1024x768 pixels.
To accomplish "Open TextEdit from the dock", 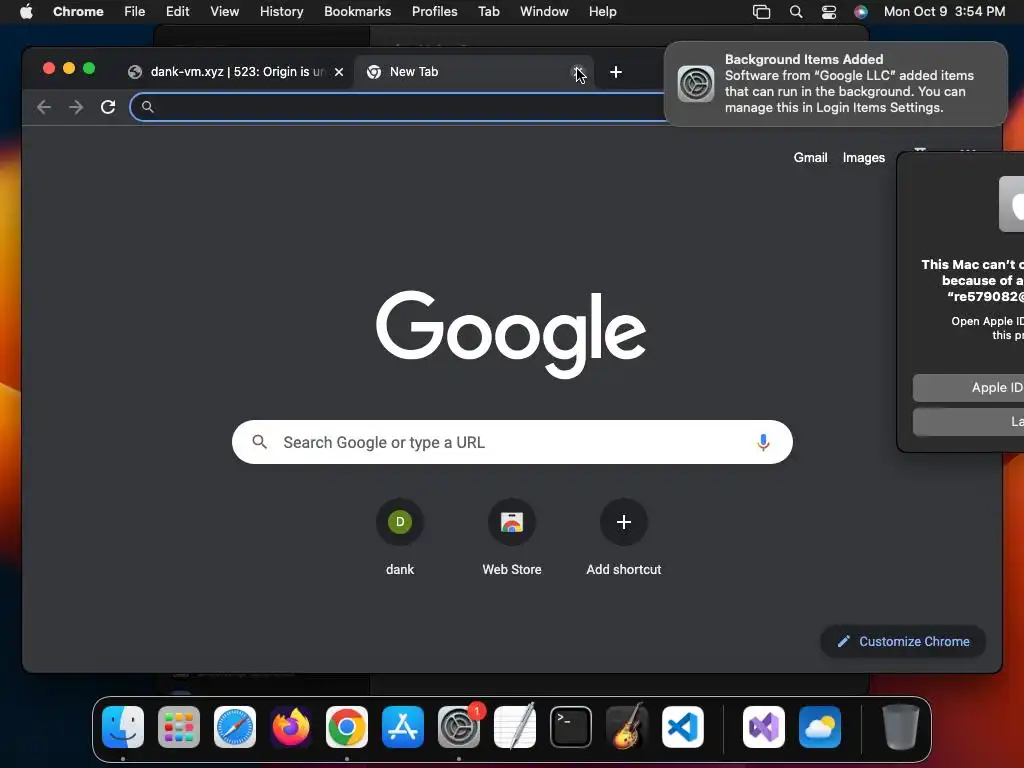I will click(515, 727).
